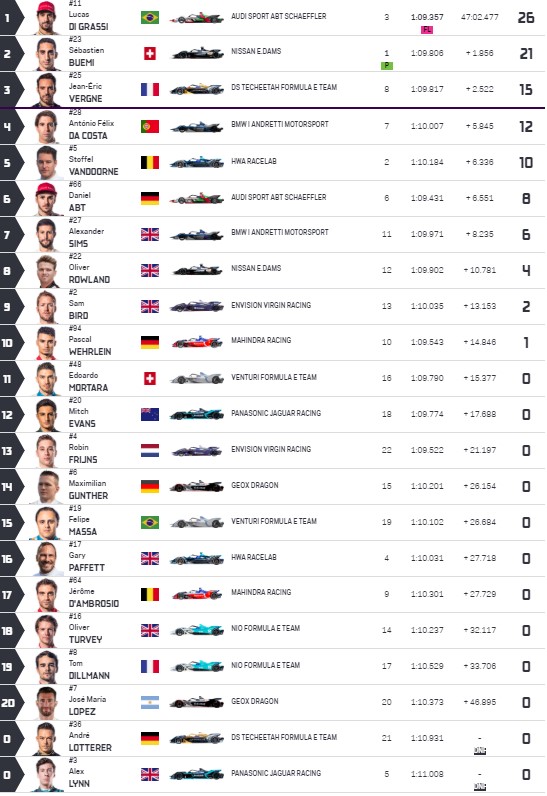Viewport: 547px width, 796px height.
Task: Click the green P pole position badge
Action: pos(387,65)
